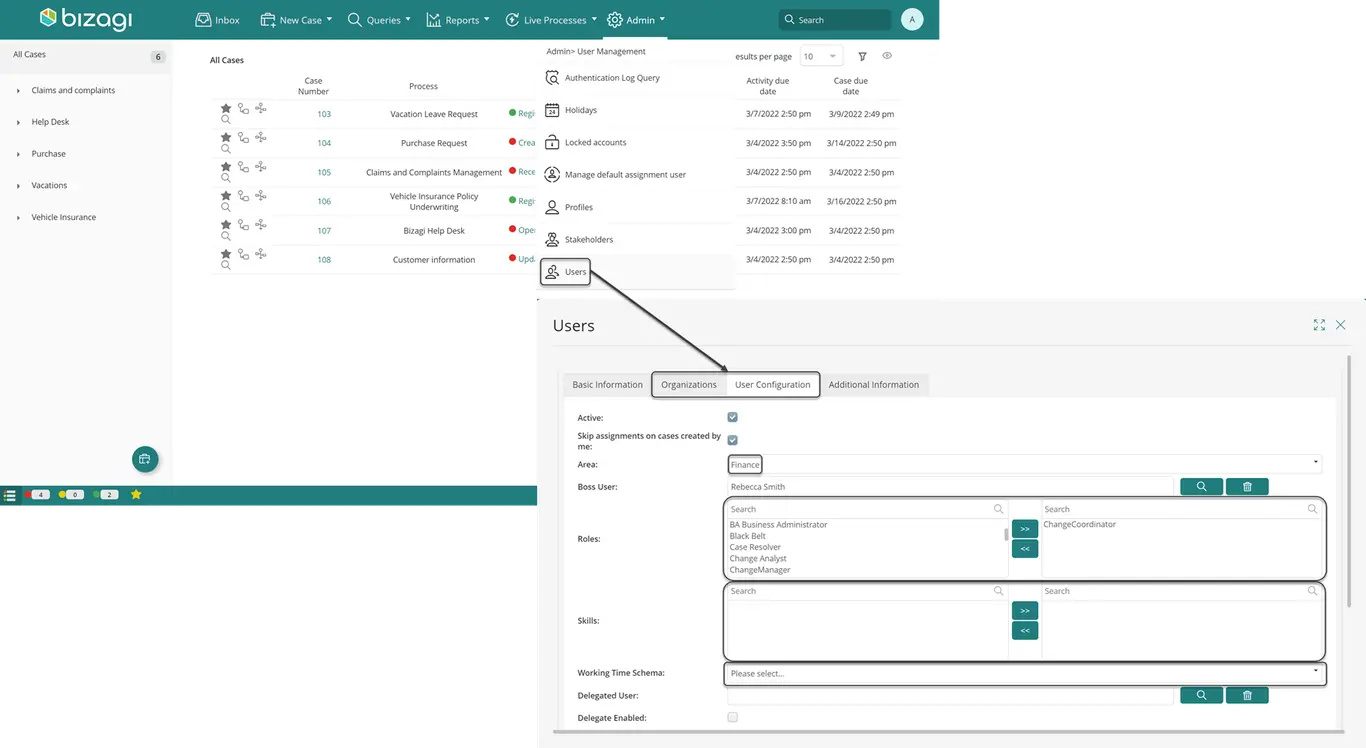Click the filter funnel icon above the cases table
1366x748 pixels.
862,57
